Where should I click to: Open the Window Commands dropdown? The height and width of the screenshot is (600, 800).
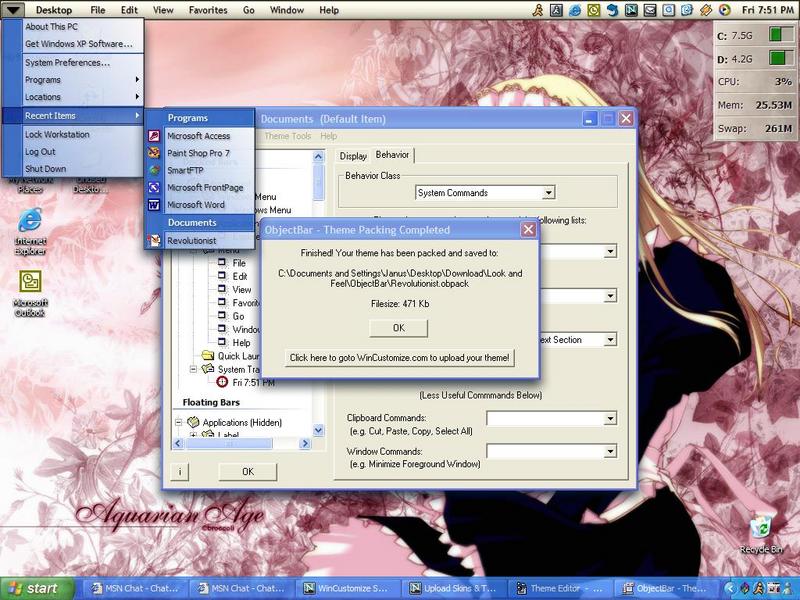pos(610,451)
